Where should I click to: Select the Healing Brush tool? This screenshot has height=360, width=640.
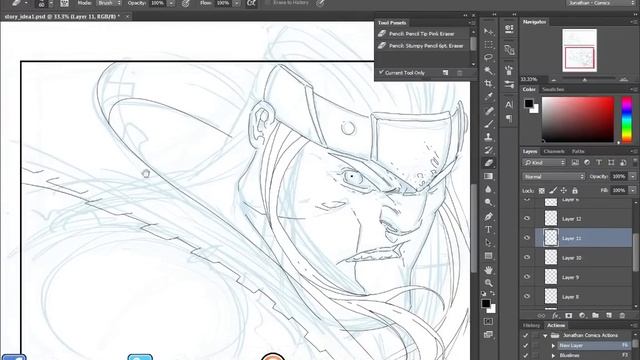coord(488,111)
